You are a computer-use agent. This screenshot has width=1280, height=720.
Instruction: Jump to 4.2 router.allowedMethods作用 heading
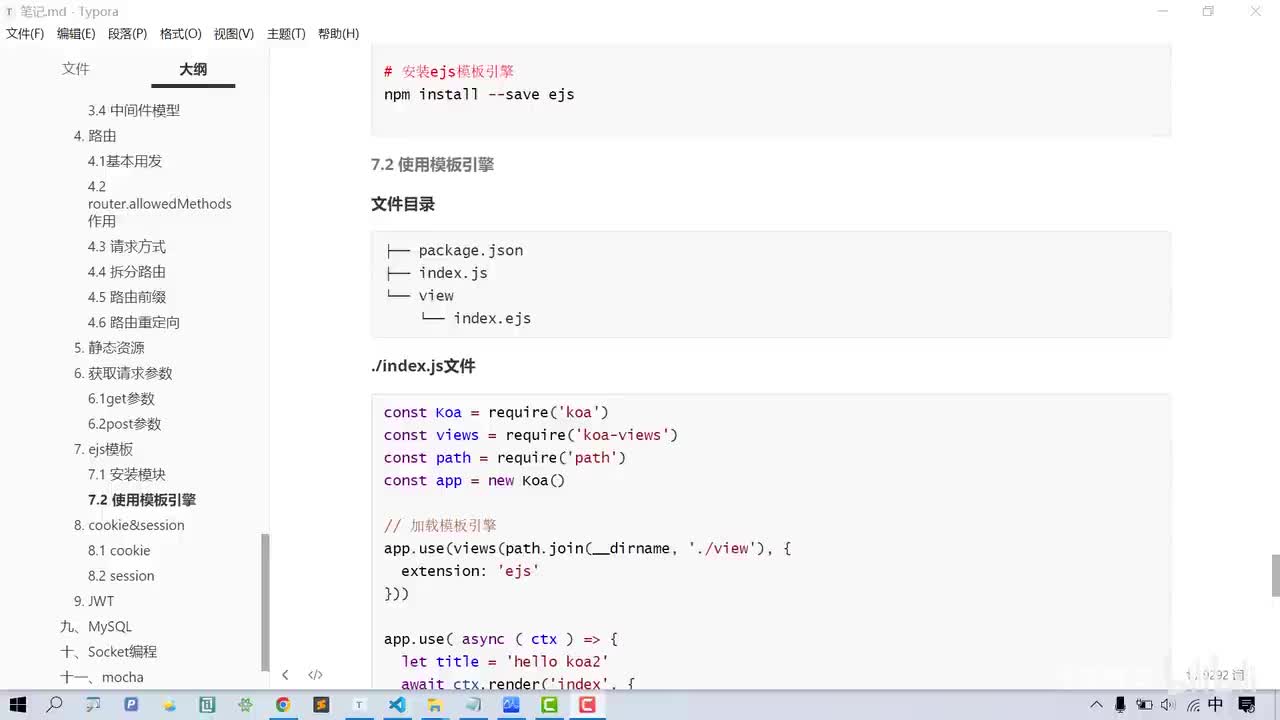[160, 204]
